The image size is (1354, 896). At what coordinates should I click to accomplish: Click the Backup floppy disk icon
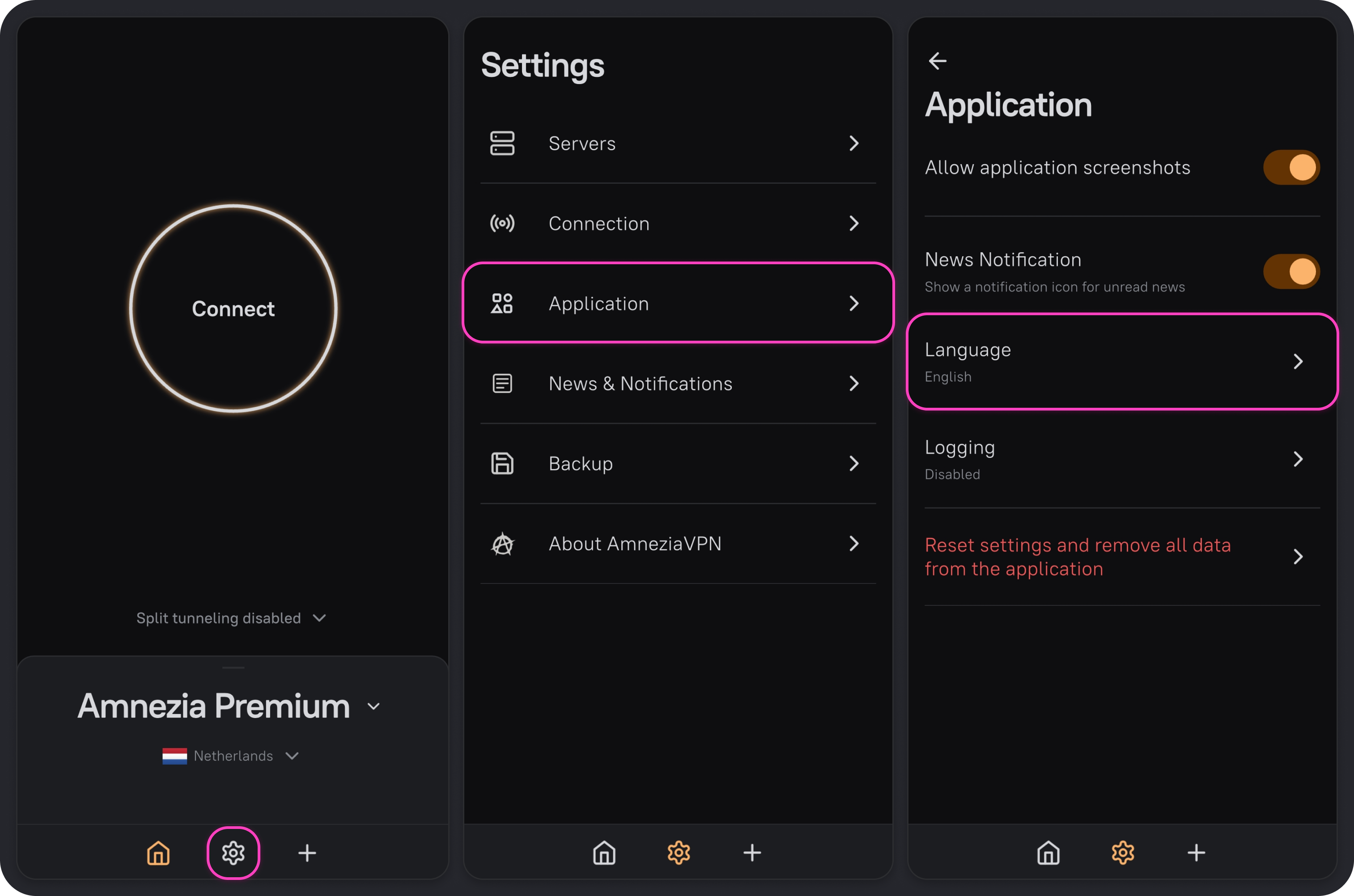[x=502, y=464]
